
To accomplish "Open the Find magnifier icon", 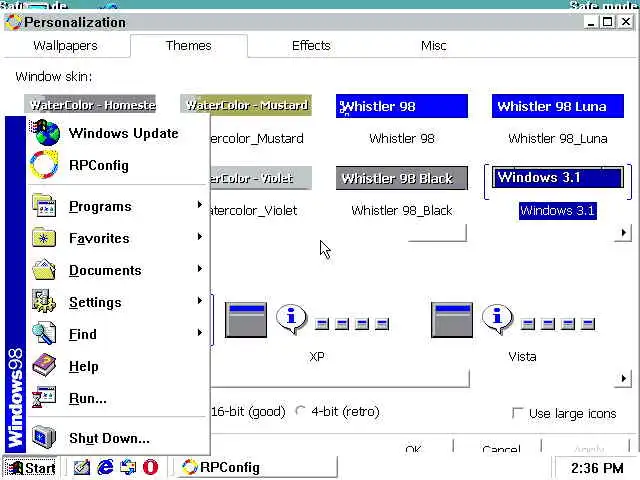I will [x=44, y=333].
